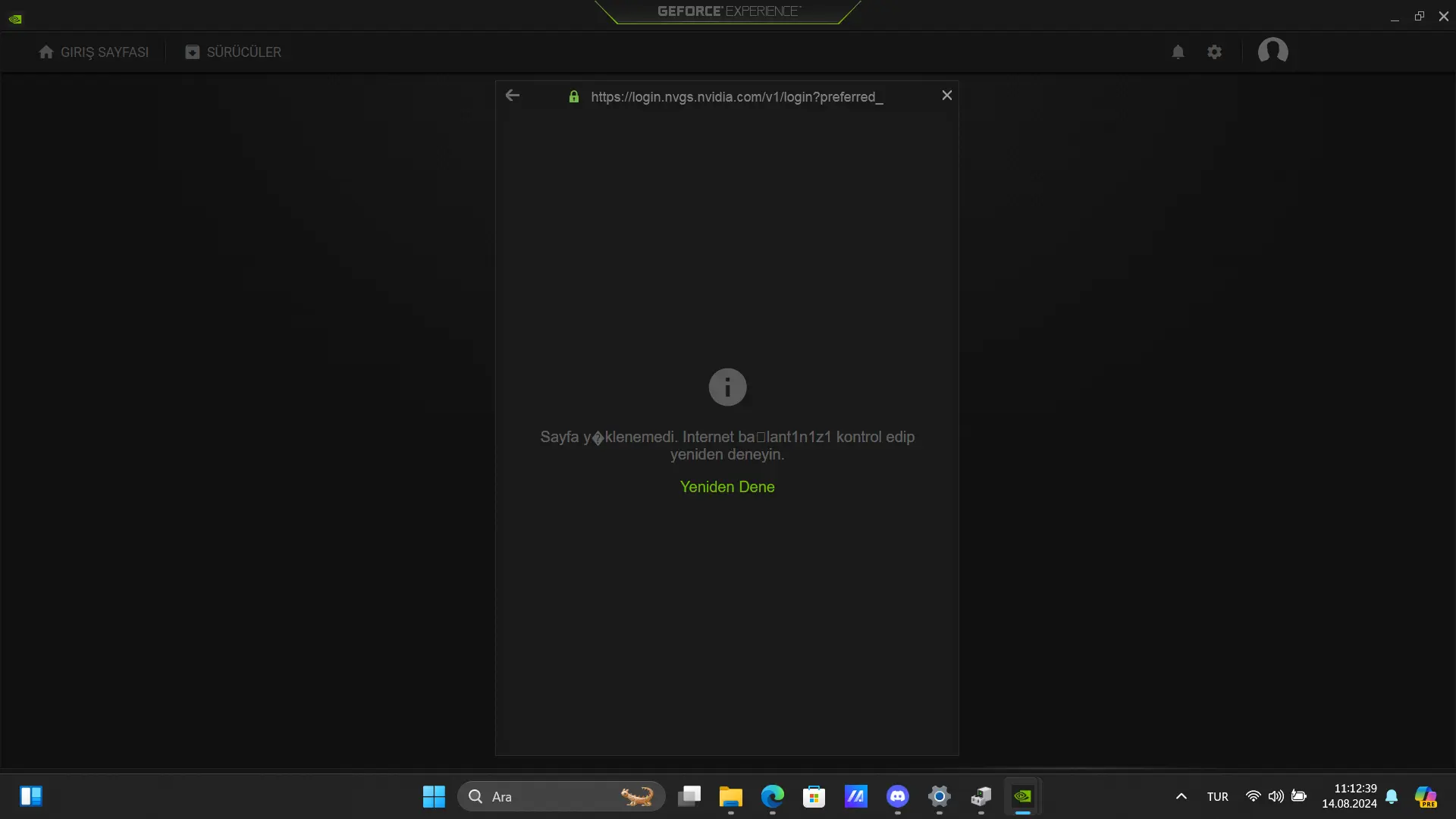This screenshot has width=1456, height=819.
Task: Go back in the login dialog
Action: click(513, 96)
